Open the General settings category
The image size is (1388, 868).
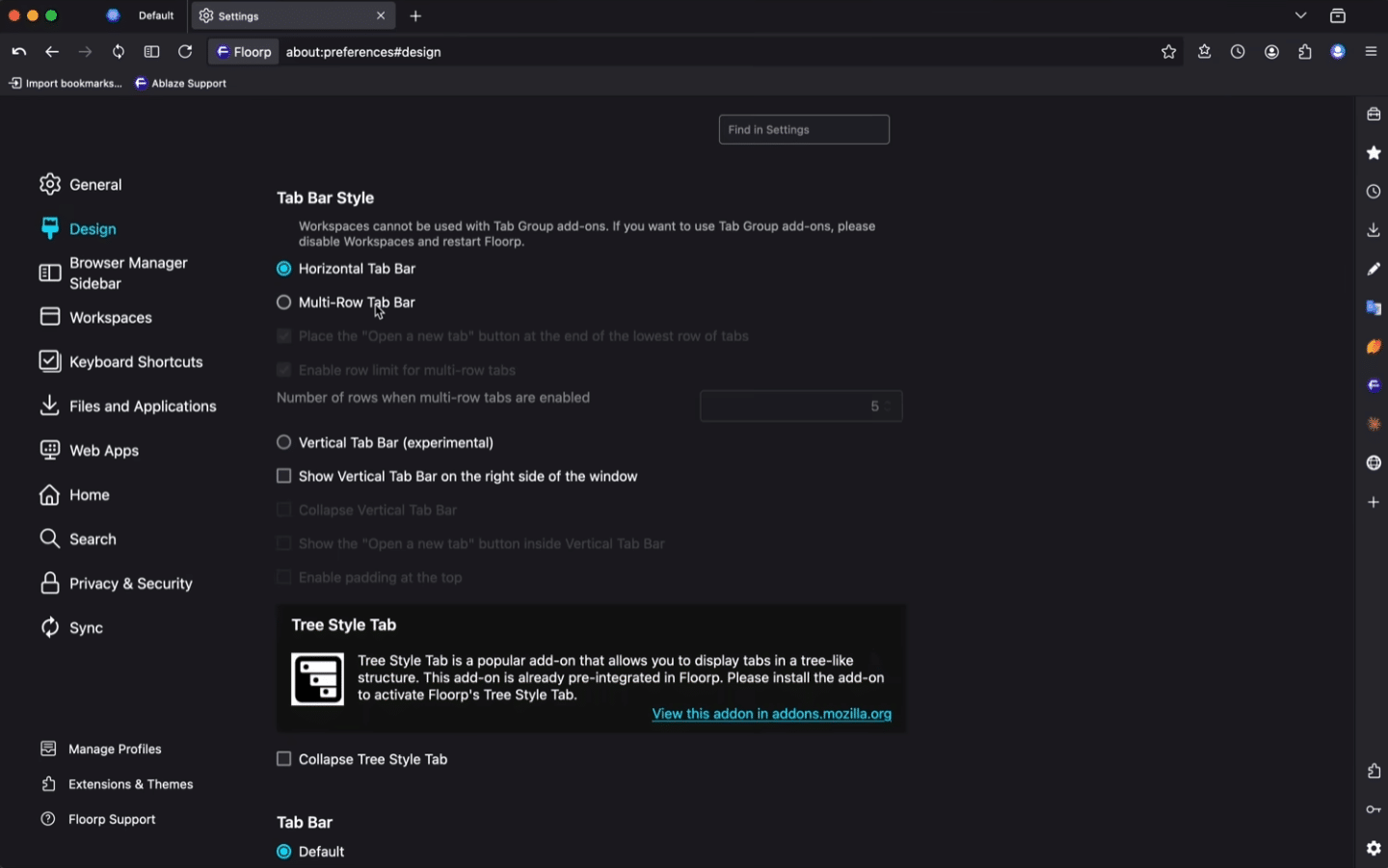81,184
